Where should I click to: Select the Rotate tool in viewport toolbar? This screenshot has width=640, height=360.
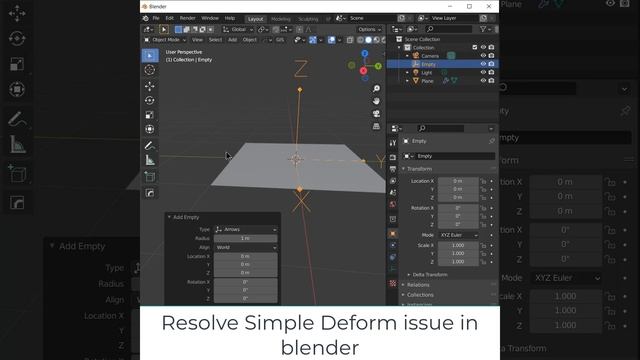coord(150,100)
